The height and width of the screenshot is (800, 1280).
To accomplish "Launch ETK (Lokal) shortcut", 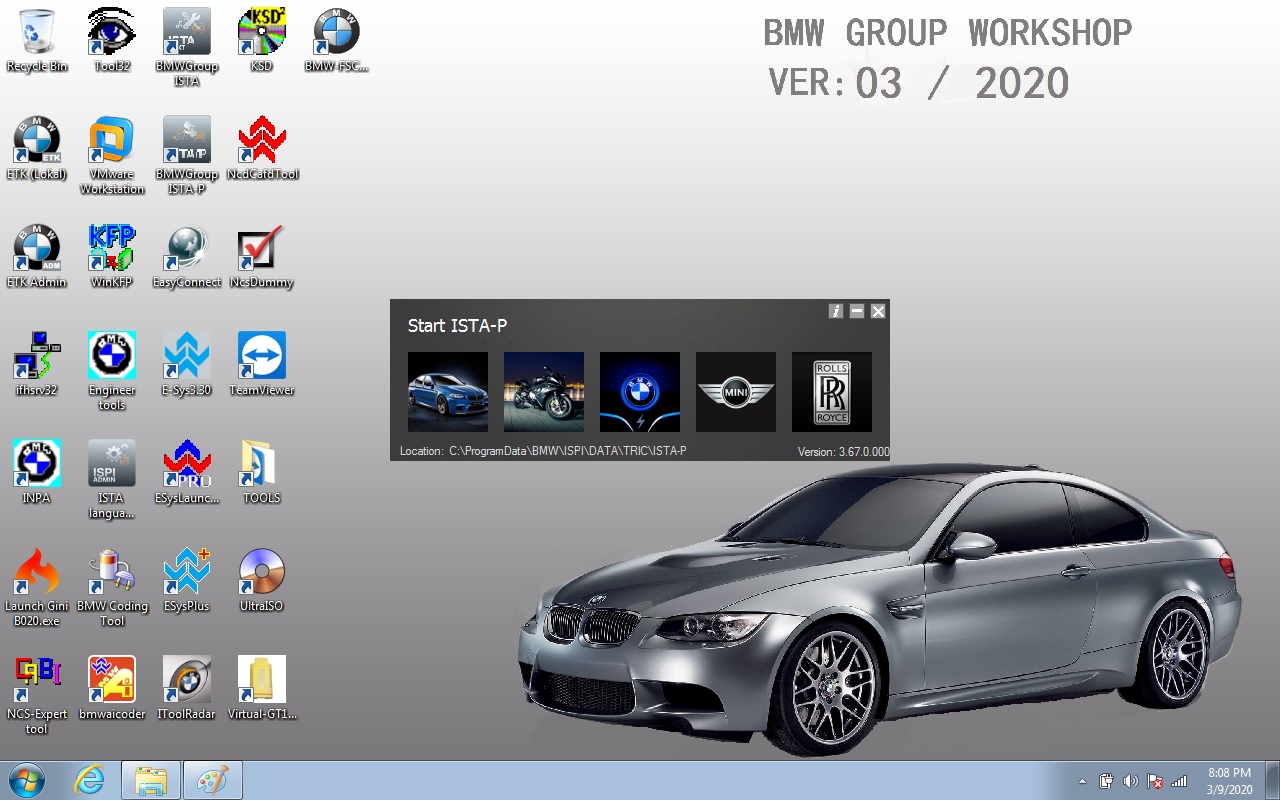I will 37,148.
